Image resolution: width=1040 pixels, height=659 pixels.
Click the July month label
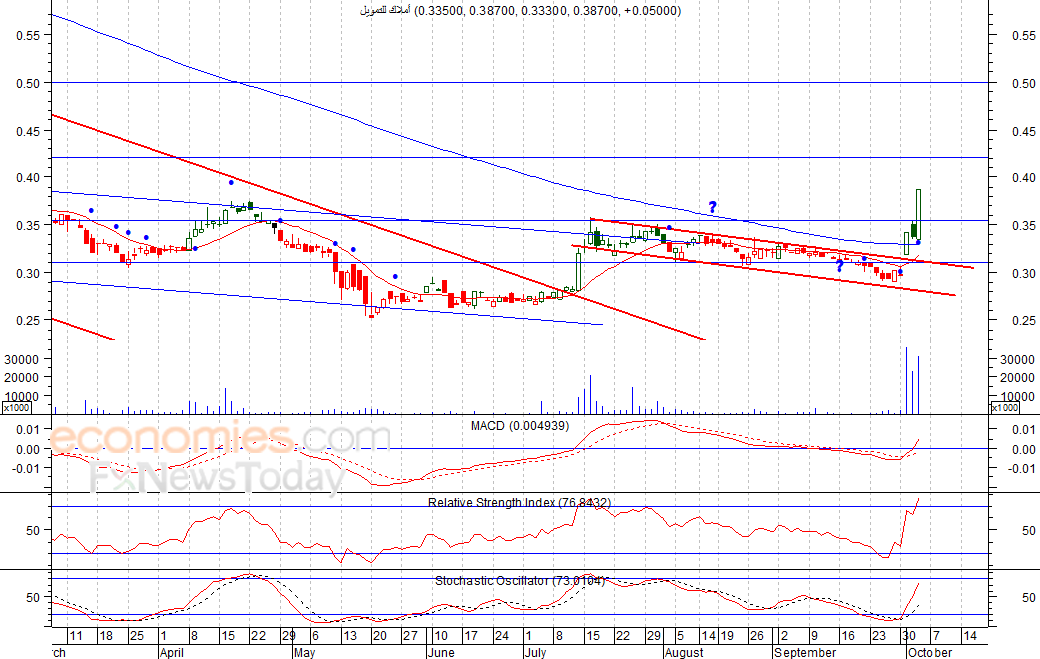[x=535, y=652]
